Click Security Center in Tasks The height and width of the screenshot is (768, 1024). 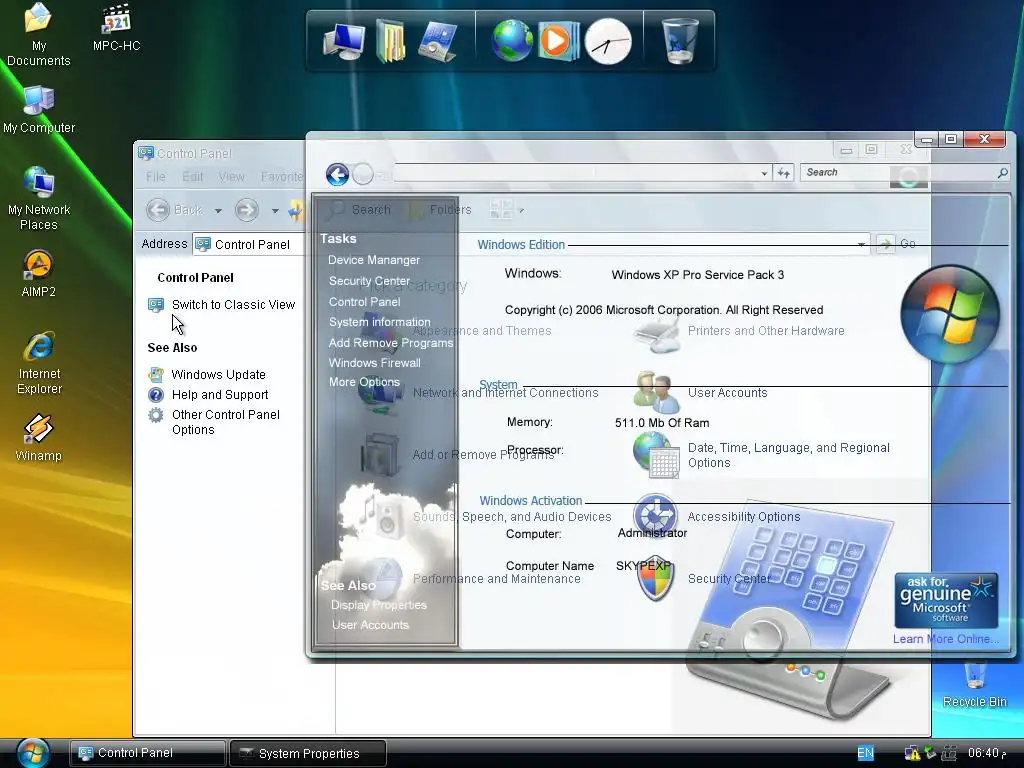point(369,281)
